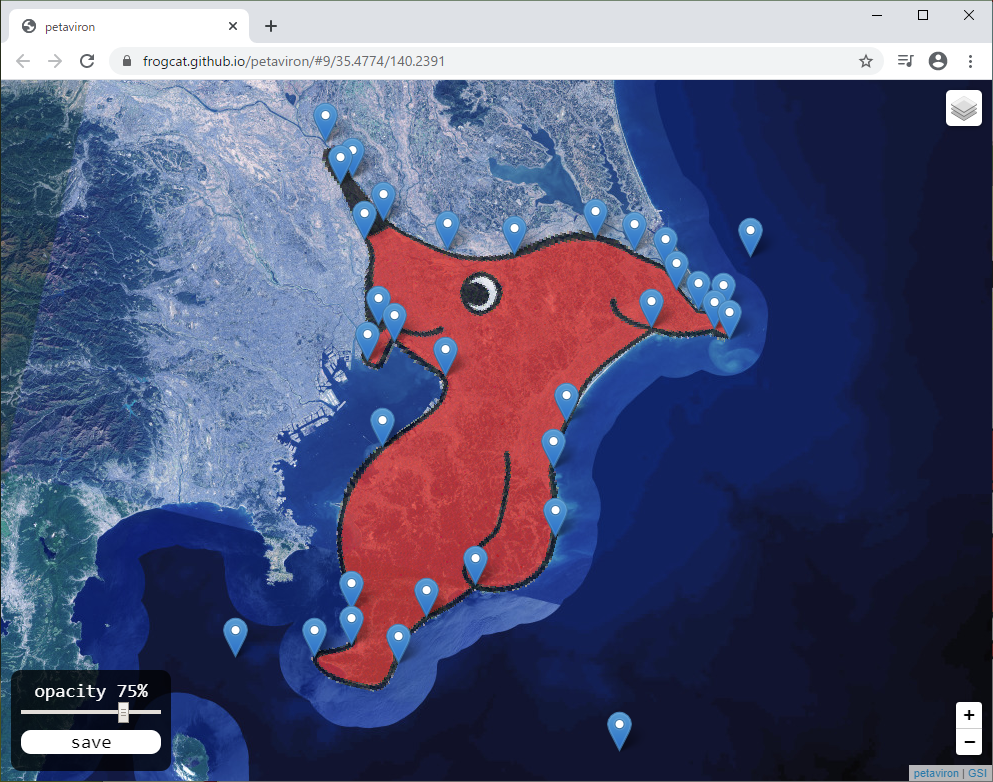
Task: Go back to previous page
Action: (23, 61)
